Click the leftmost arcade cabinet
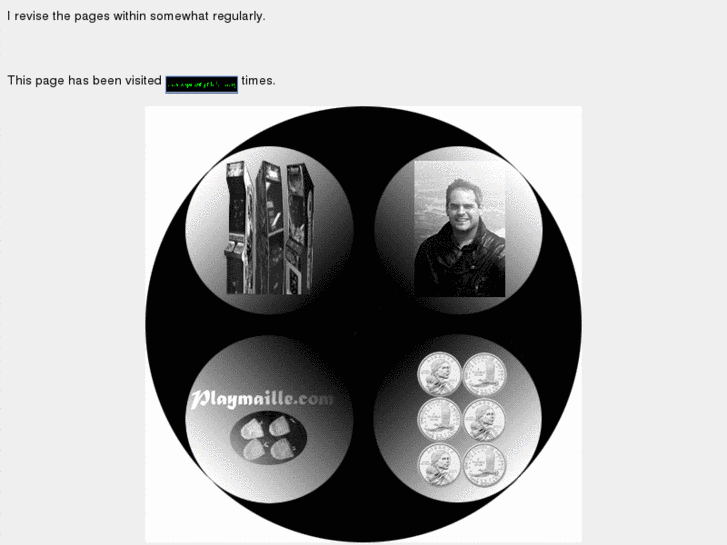727x545 pixels. [239, 228]
